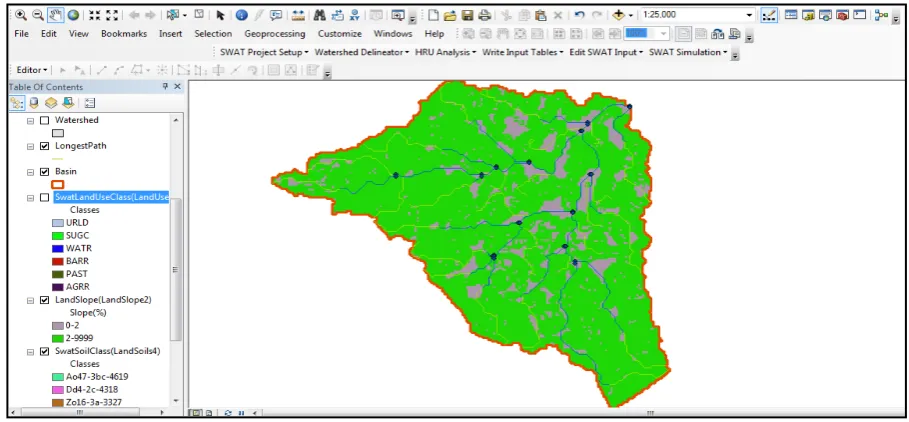This screenshot has width=909, height=422.
Task: Select the Measure ruler tool
Action: (x=299, y=15)
